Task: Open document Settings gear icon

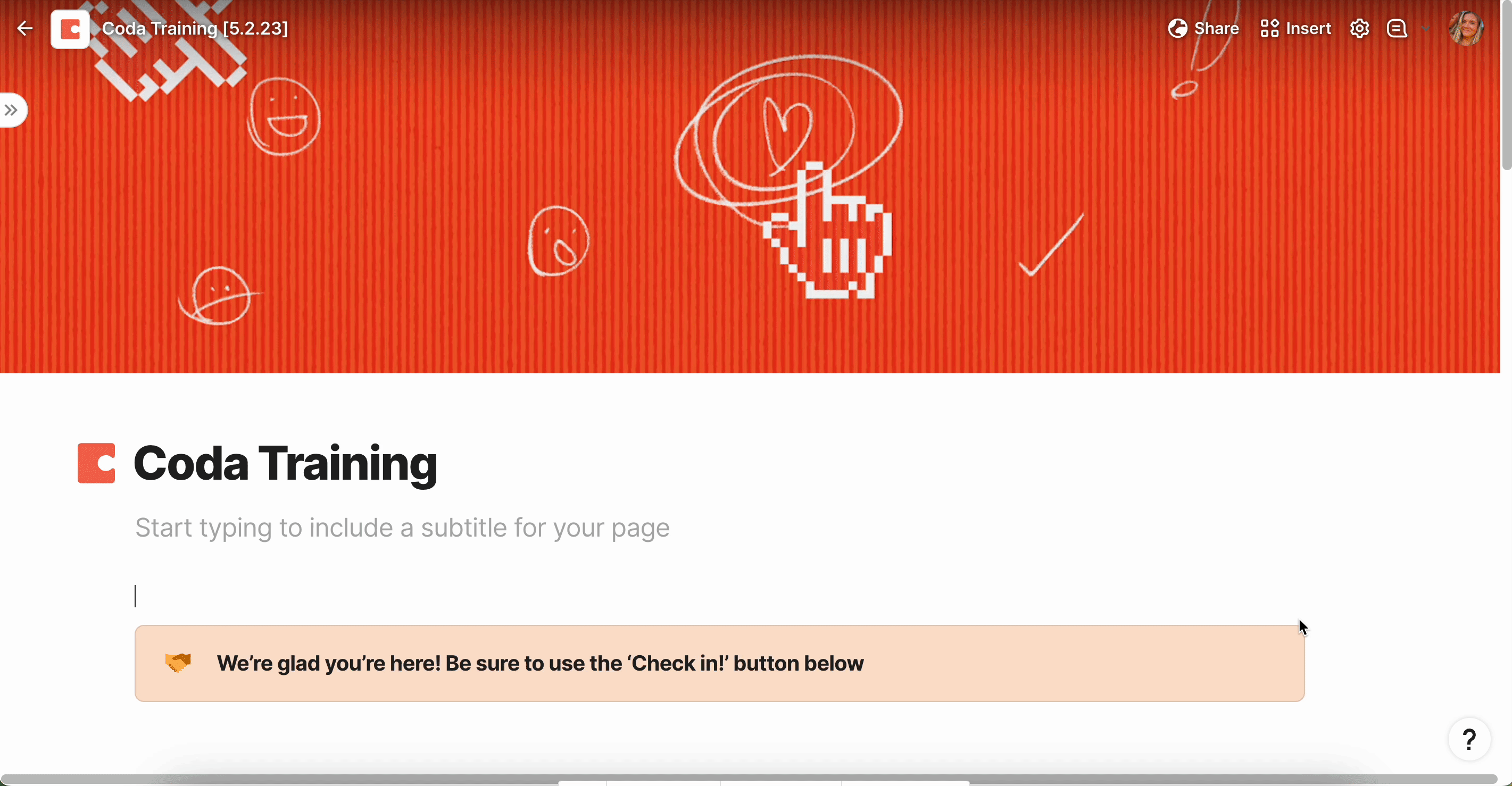Action: (x=1358, y=28)
